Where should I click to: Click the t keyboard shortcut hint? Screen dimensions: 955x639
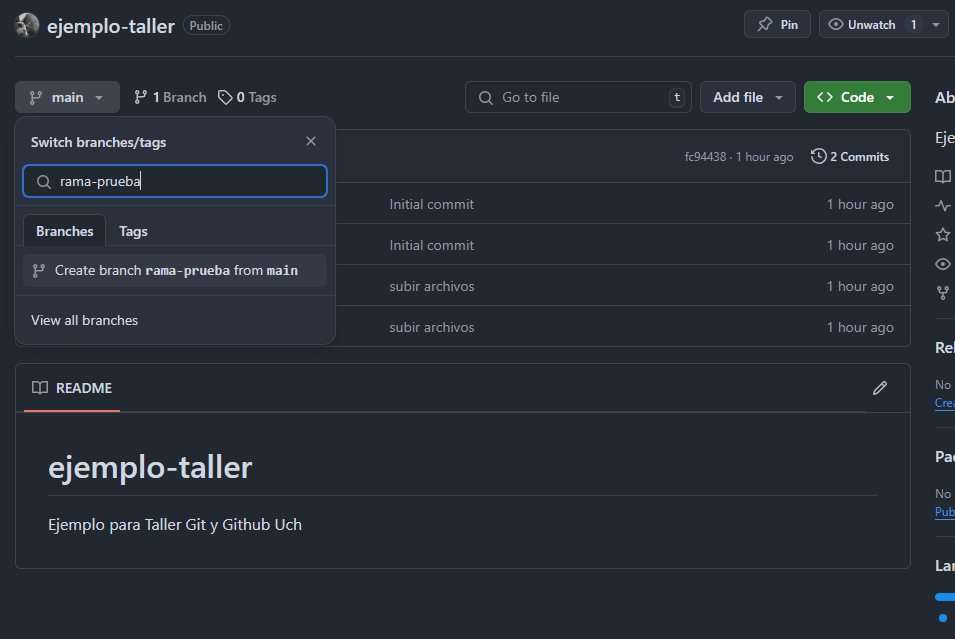click(x=677, y=97)
